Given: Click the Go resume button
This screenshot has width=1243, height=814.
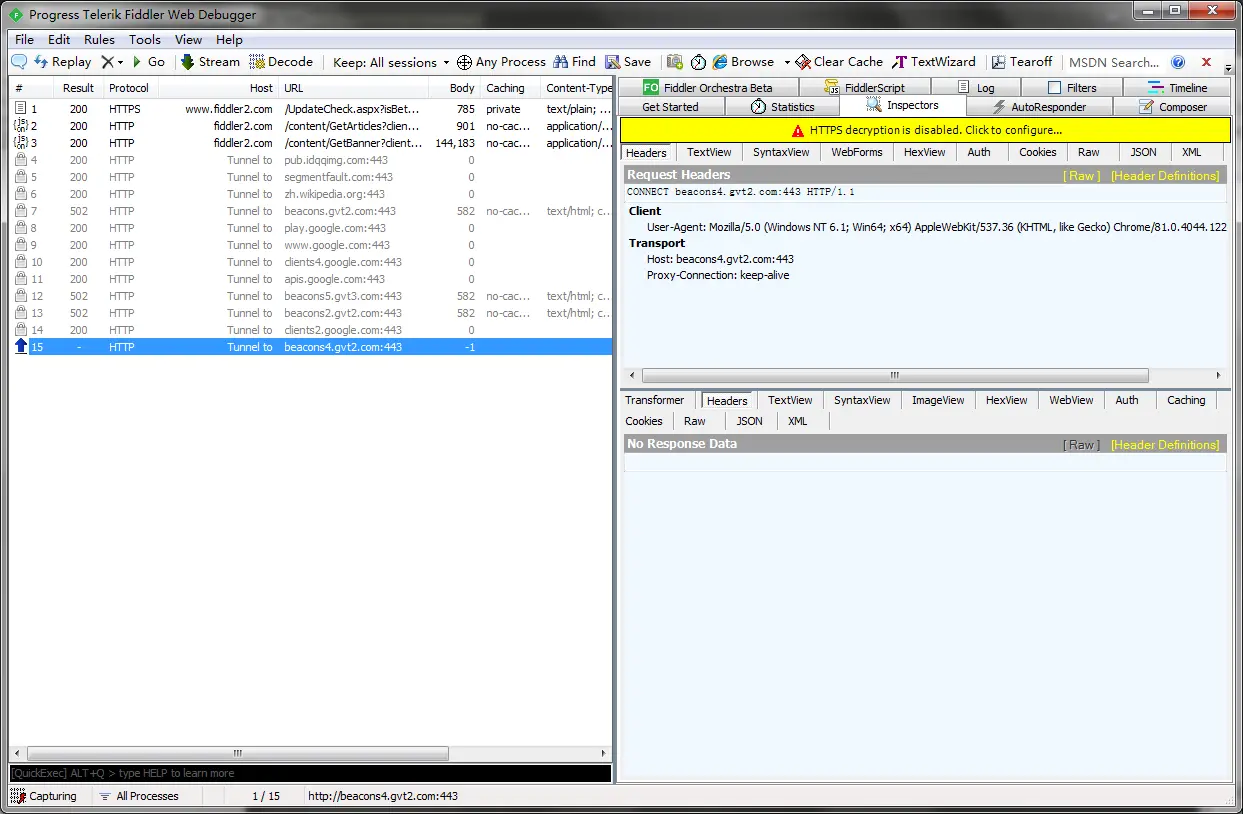Looking at the screenshot, I should point(148,62).
